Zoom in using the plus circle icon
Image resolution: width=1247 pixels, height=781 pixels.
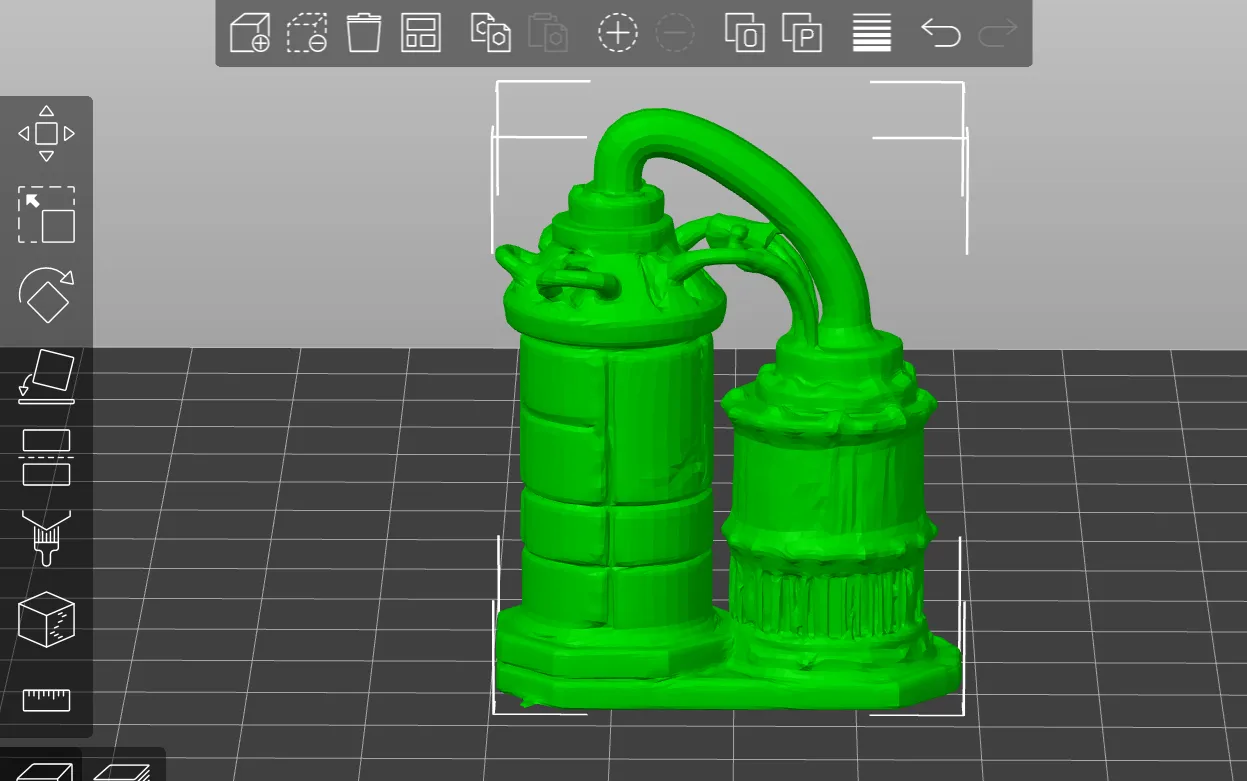pos(617,32)
